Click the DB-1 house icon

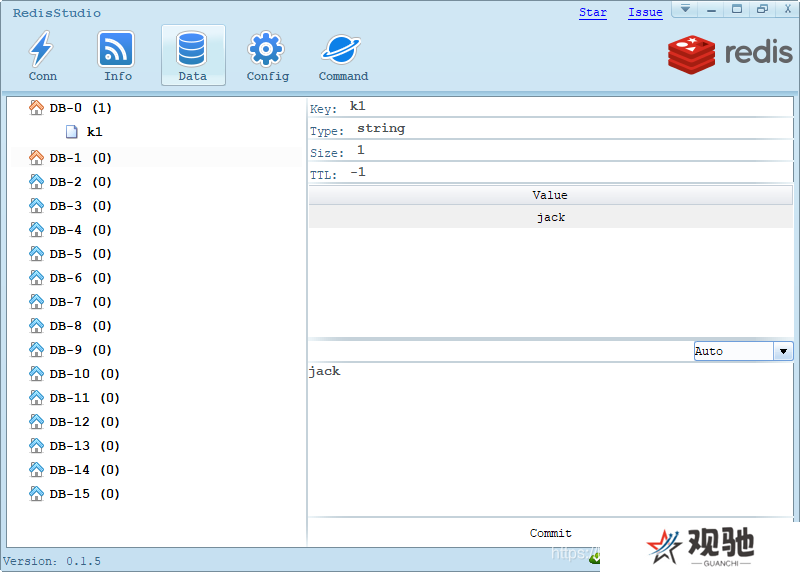(x=37, y=157)
